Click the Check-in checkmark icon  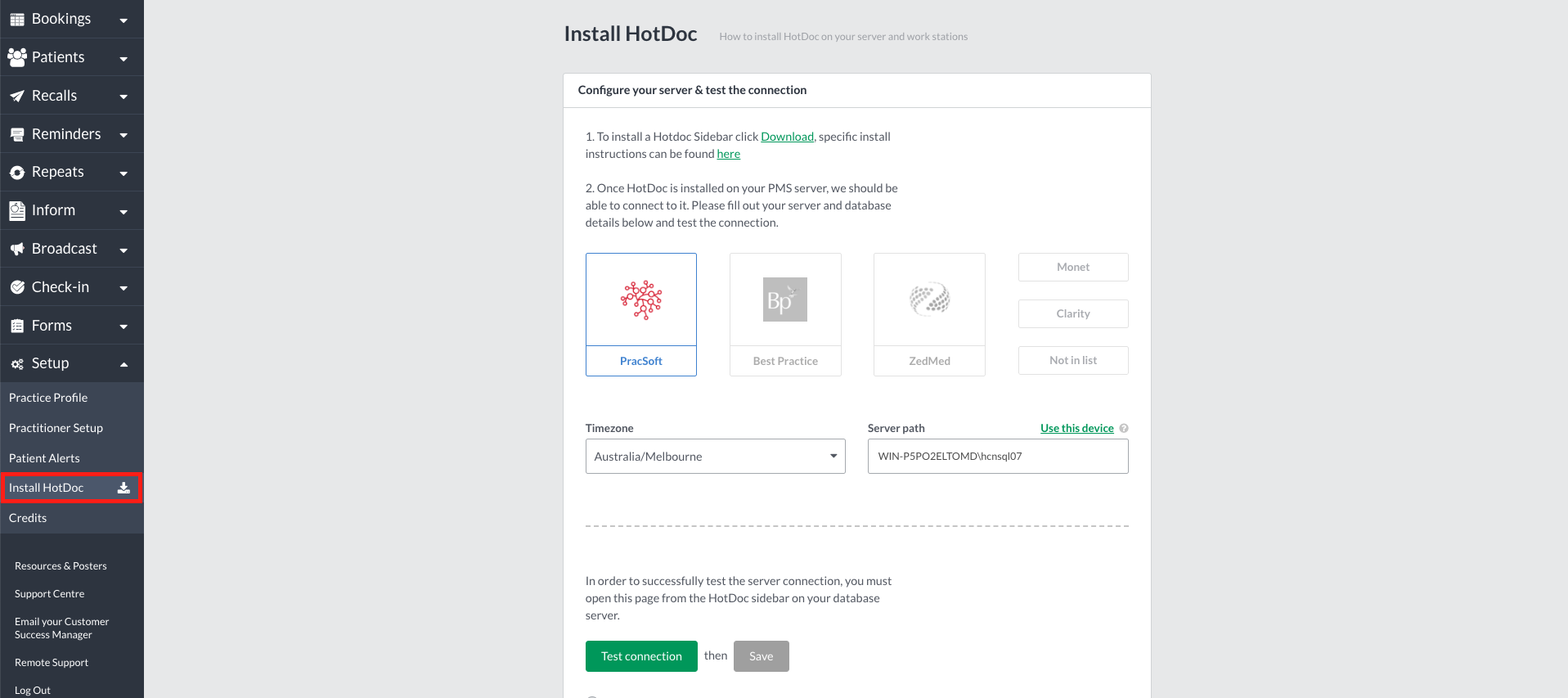coord(17,287)
